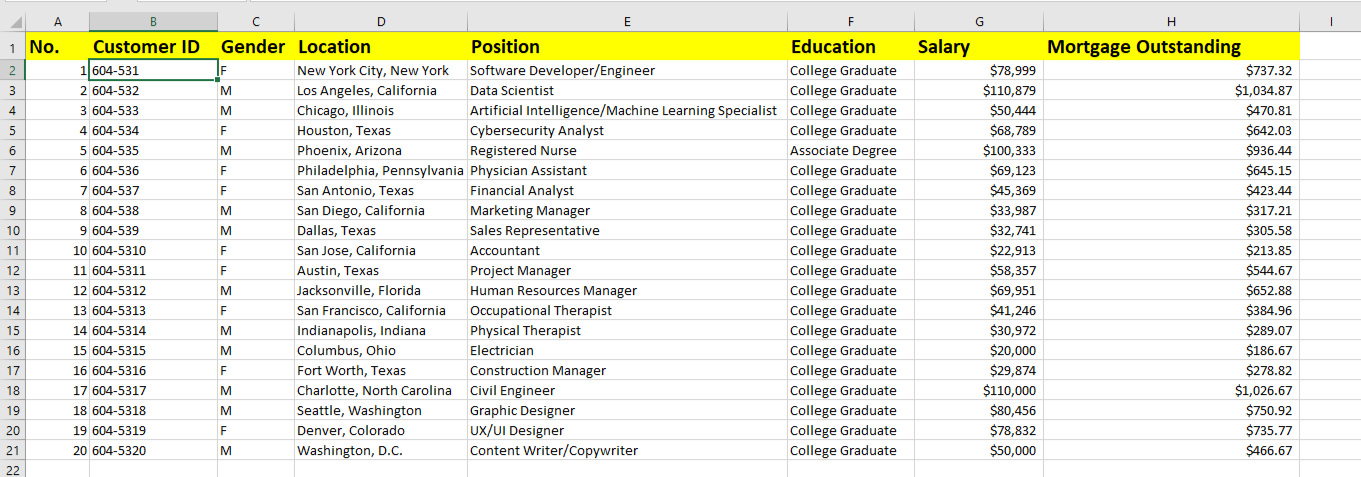The height and width of the screenshot is (477, 1361).
Task: Click the Position header cell
Action: pos(505,47)
